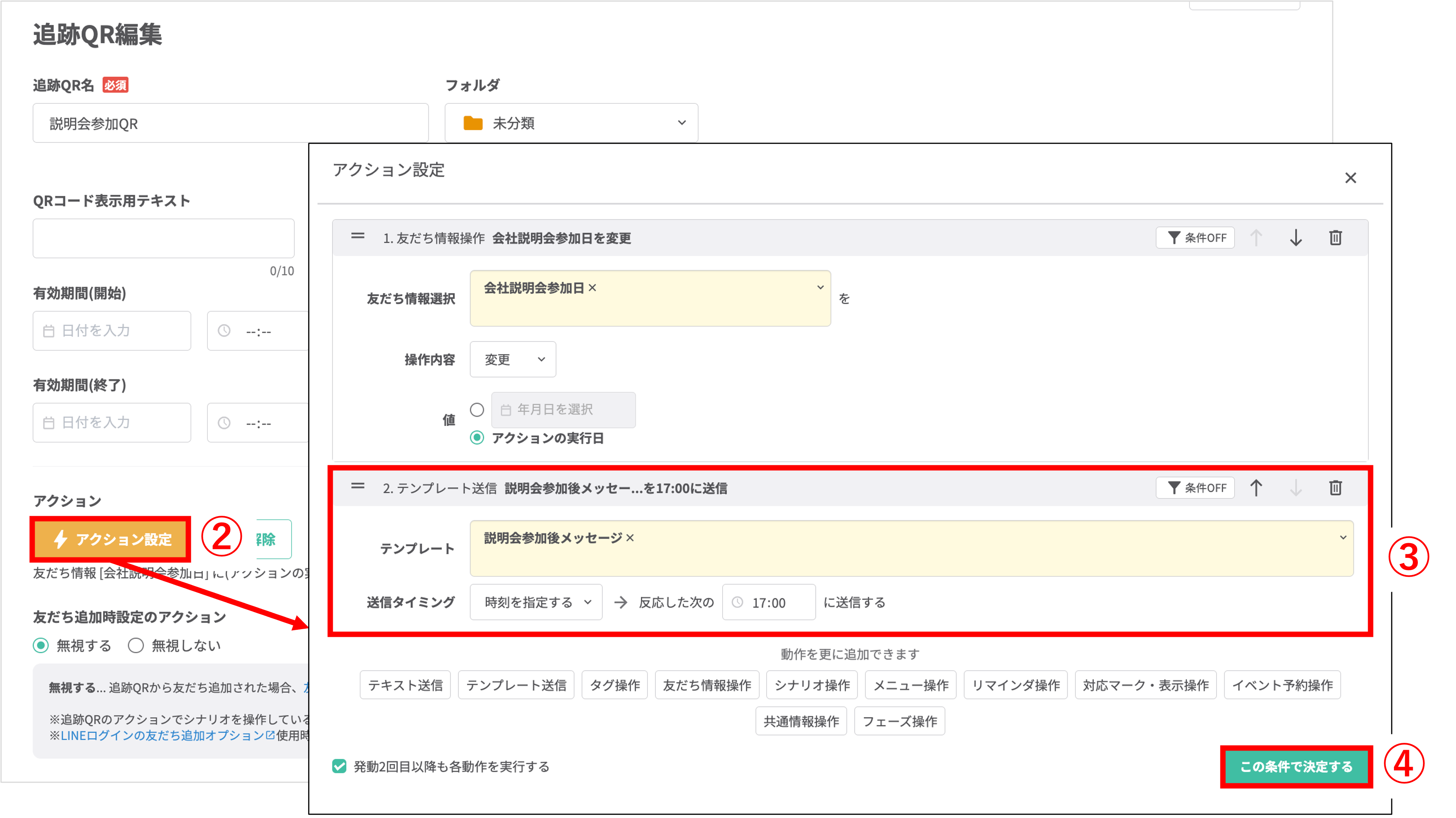Open 時刻を指定する timing dropdown
Image resolution: width=1456 pixels, height=818 pixels.
(536, 602)
